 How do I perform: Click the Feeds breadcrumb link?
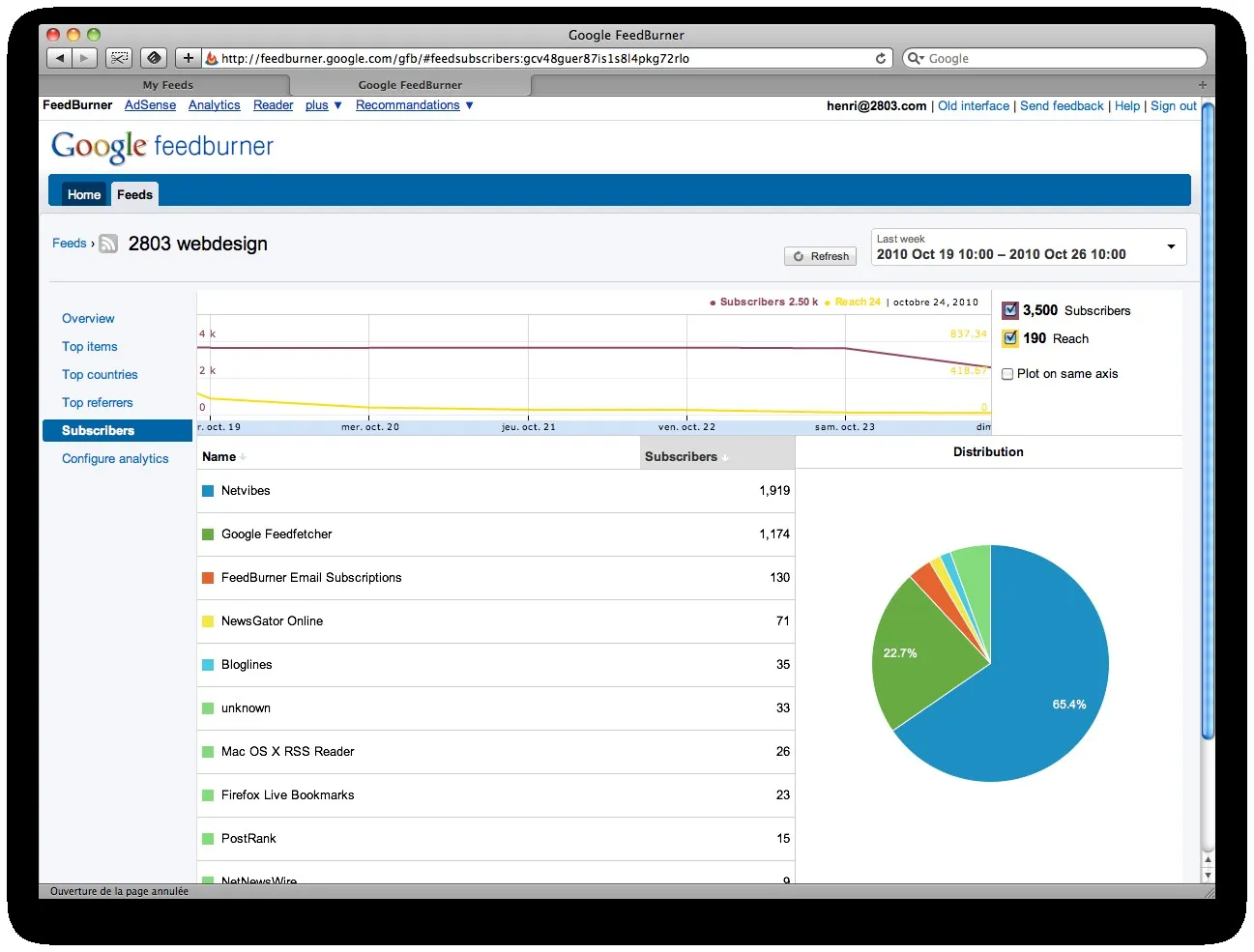[x=70, y=244]
